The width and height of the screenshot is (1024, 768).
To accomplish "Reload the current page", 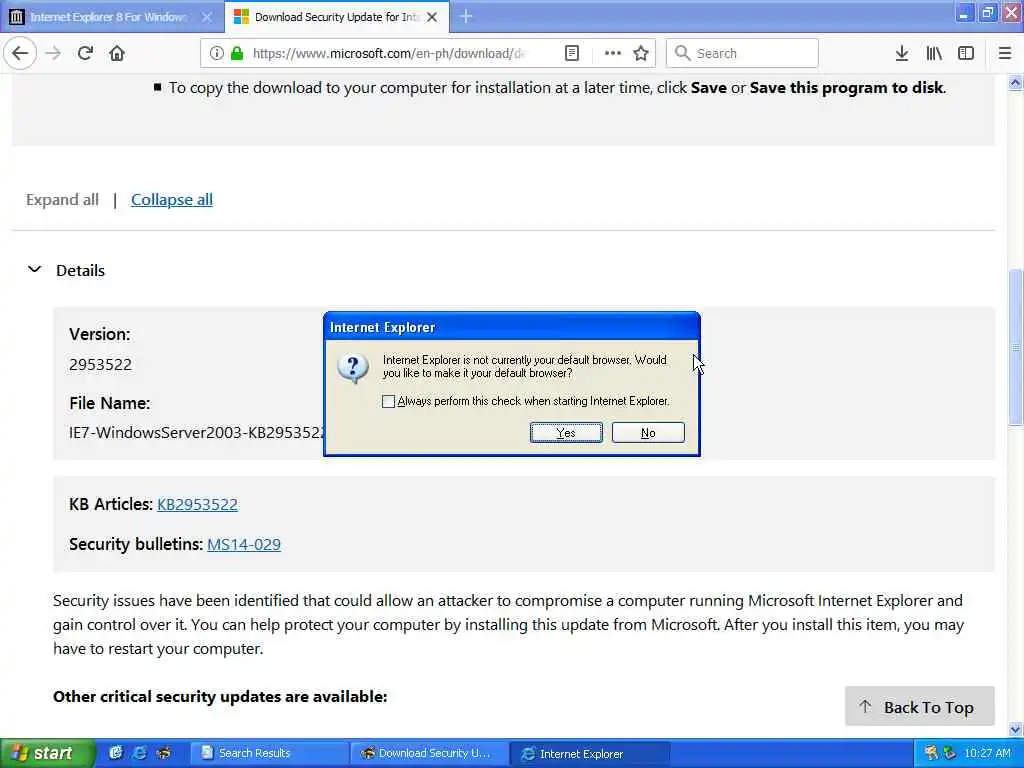I will tap(85, 53).
